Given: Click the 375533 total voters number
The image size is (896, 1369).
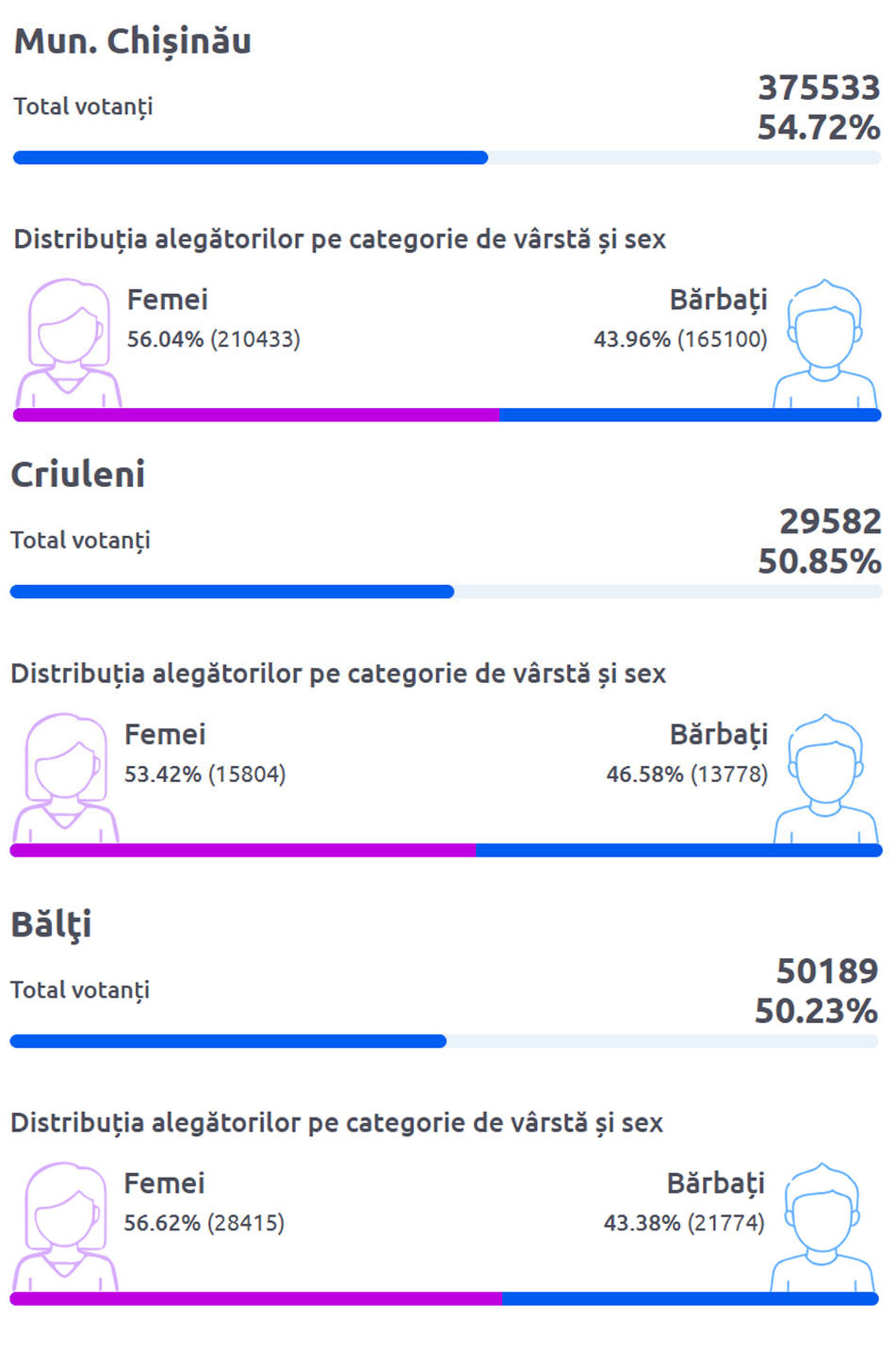Looking at the screenshot, I should pos(818,88).
